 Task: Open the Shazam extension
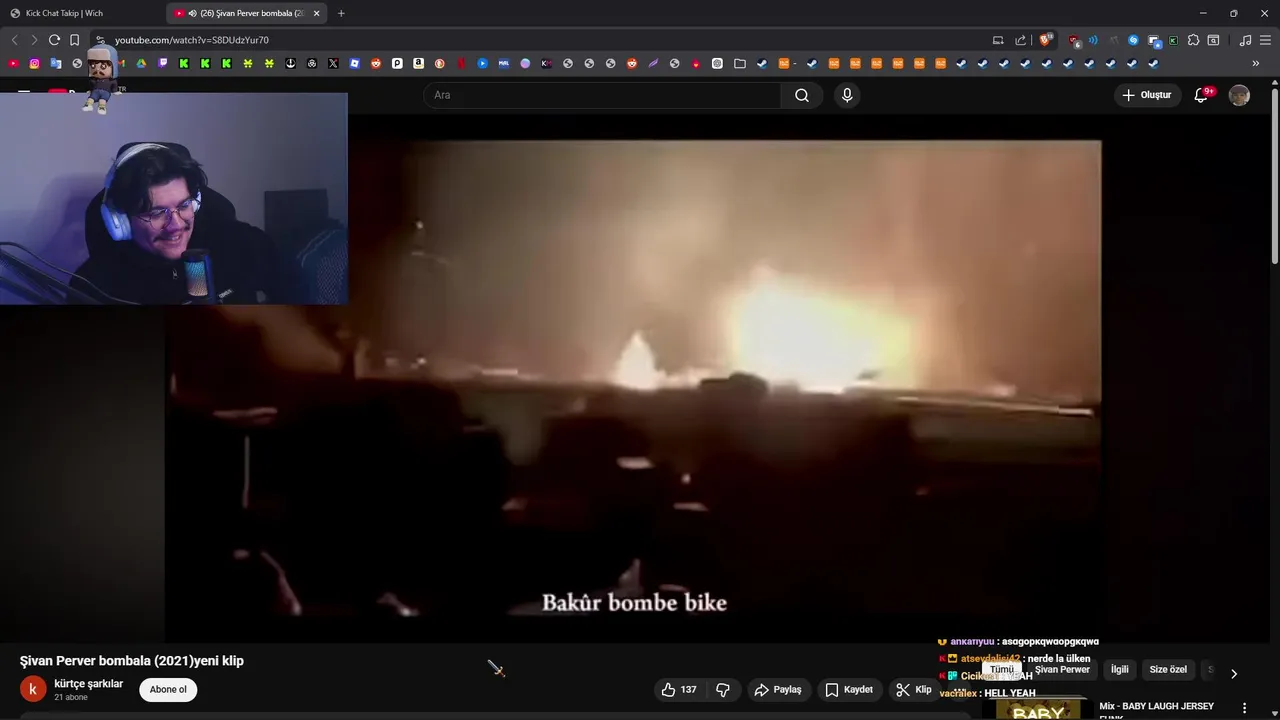pos(1133,40)
